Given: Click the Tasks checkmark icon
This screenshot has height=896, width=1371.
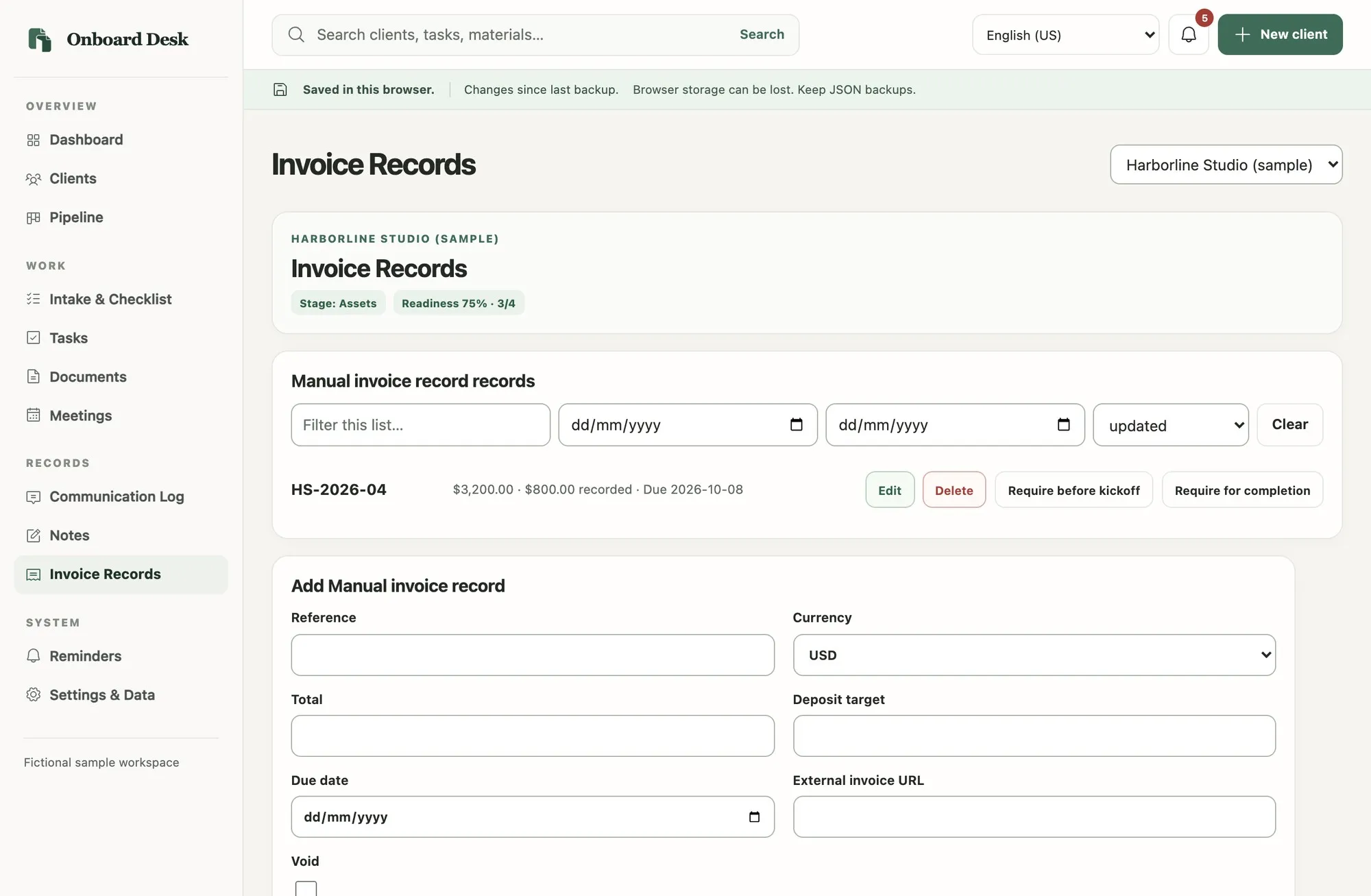Looking at the screenshot, I should (x=33, y=338).
